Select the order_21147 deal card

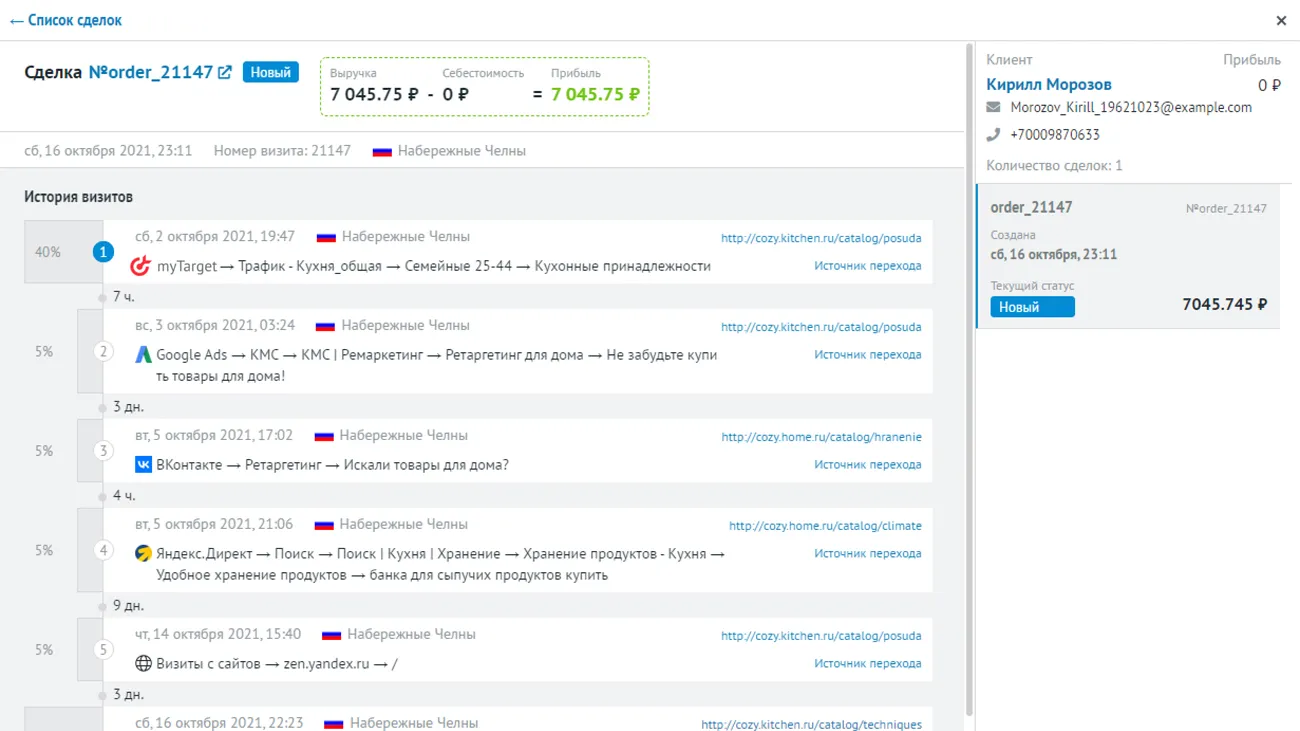[1127, 255]
